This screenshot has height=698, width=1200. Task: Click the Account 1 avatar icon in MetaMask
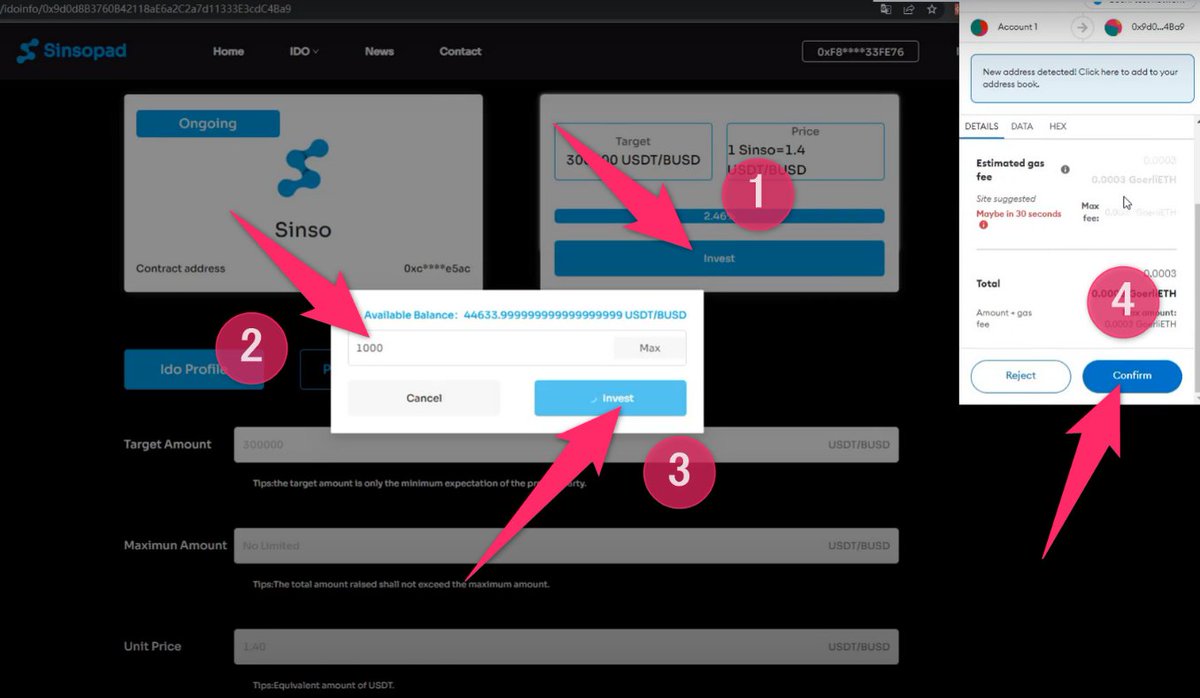979,27
